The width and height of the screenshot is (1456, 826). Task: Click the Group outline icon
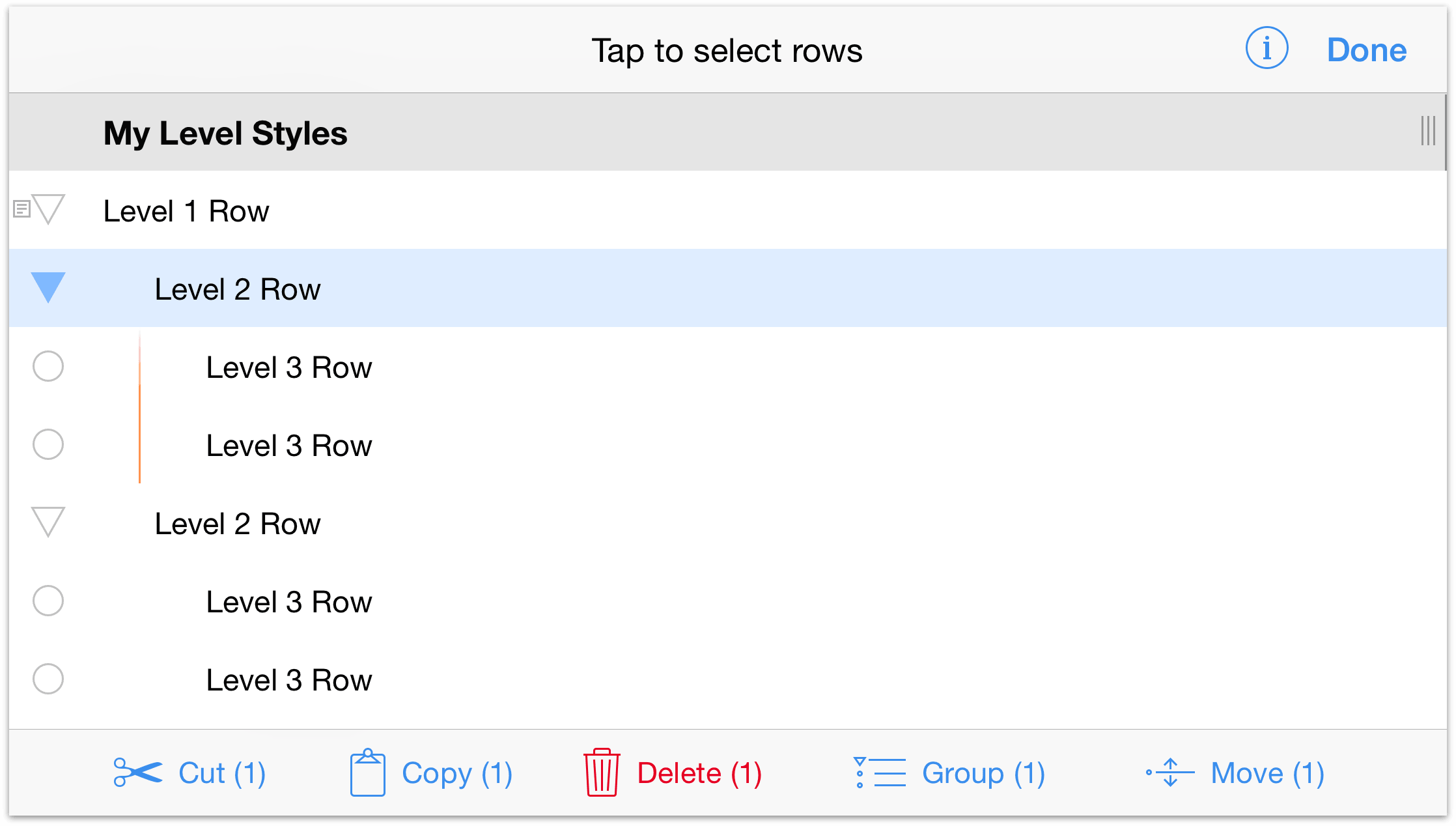pos(880,773)
